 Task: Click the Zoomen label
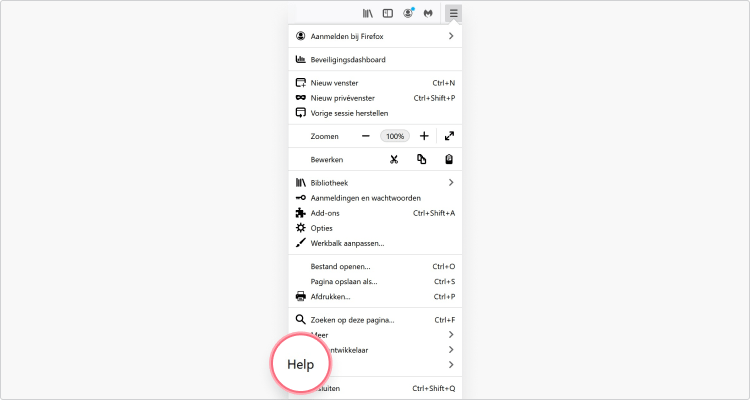[324, 136]
